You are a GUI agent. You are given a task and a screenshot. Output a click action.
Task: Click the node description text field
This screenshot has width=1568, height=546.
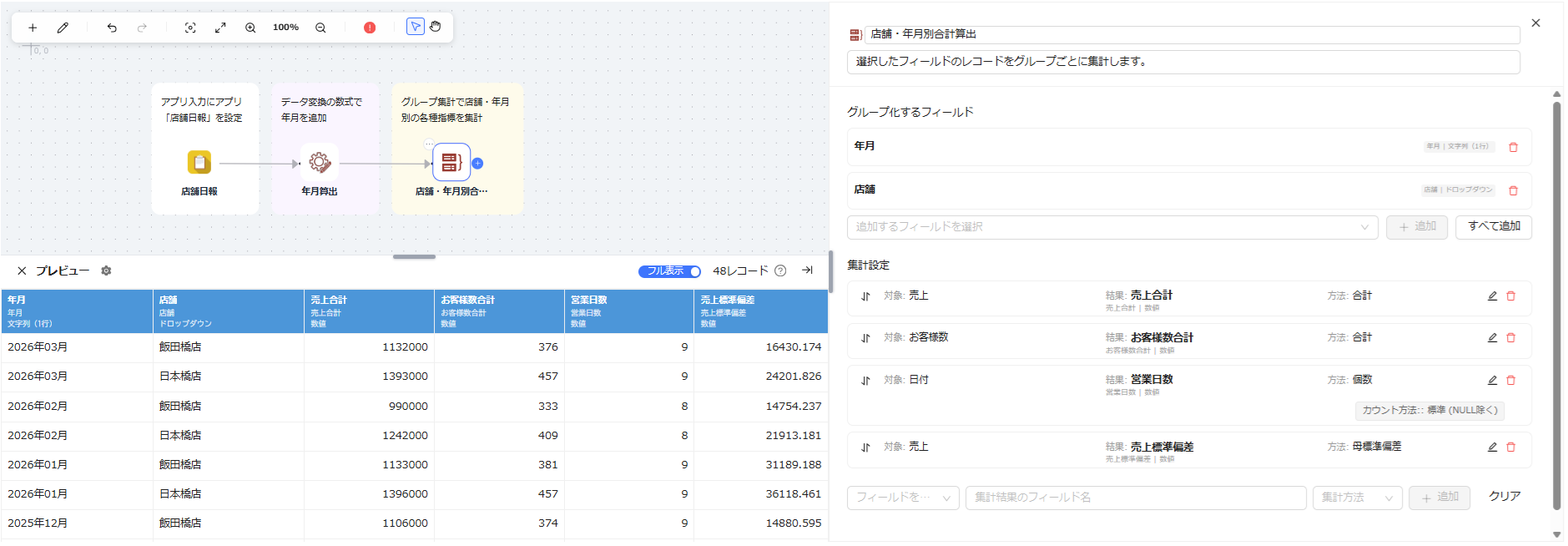click(x=1183, y=62)
